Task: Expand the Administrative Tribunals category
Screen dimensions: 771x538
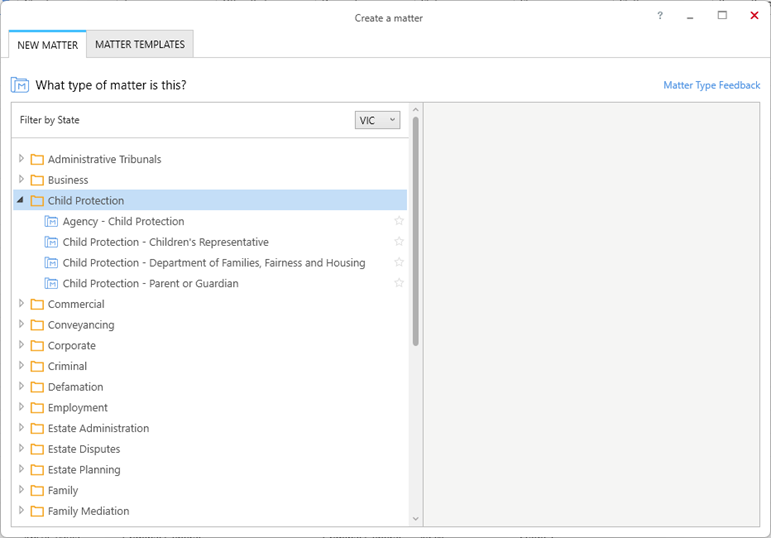Action: click(21, 159)
